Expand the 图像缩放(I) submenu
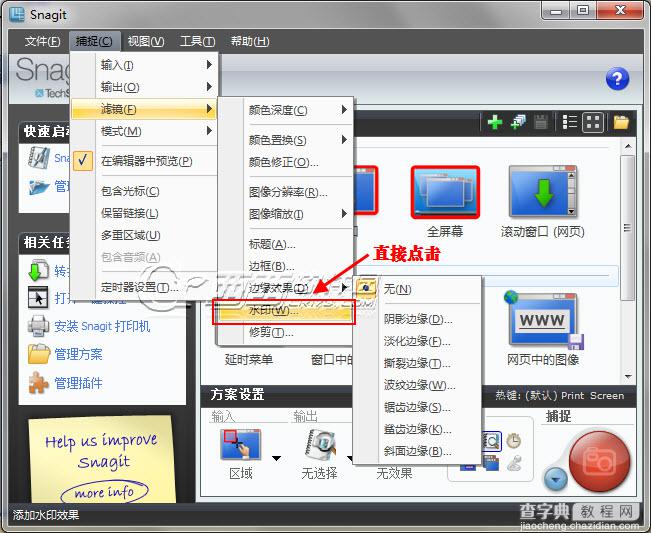Viewport: 651px width, 533px height. click(286, 214)
